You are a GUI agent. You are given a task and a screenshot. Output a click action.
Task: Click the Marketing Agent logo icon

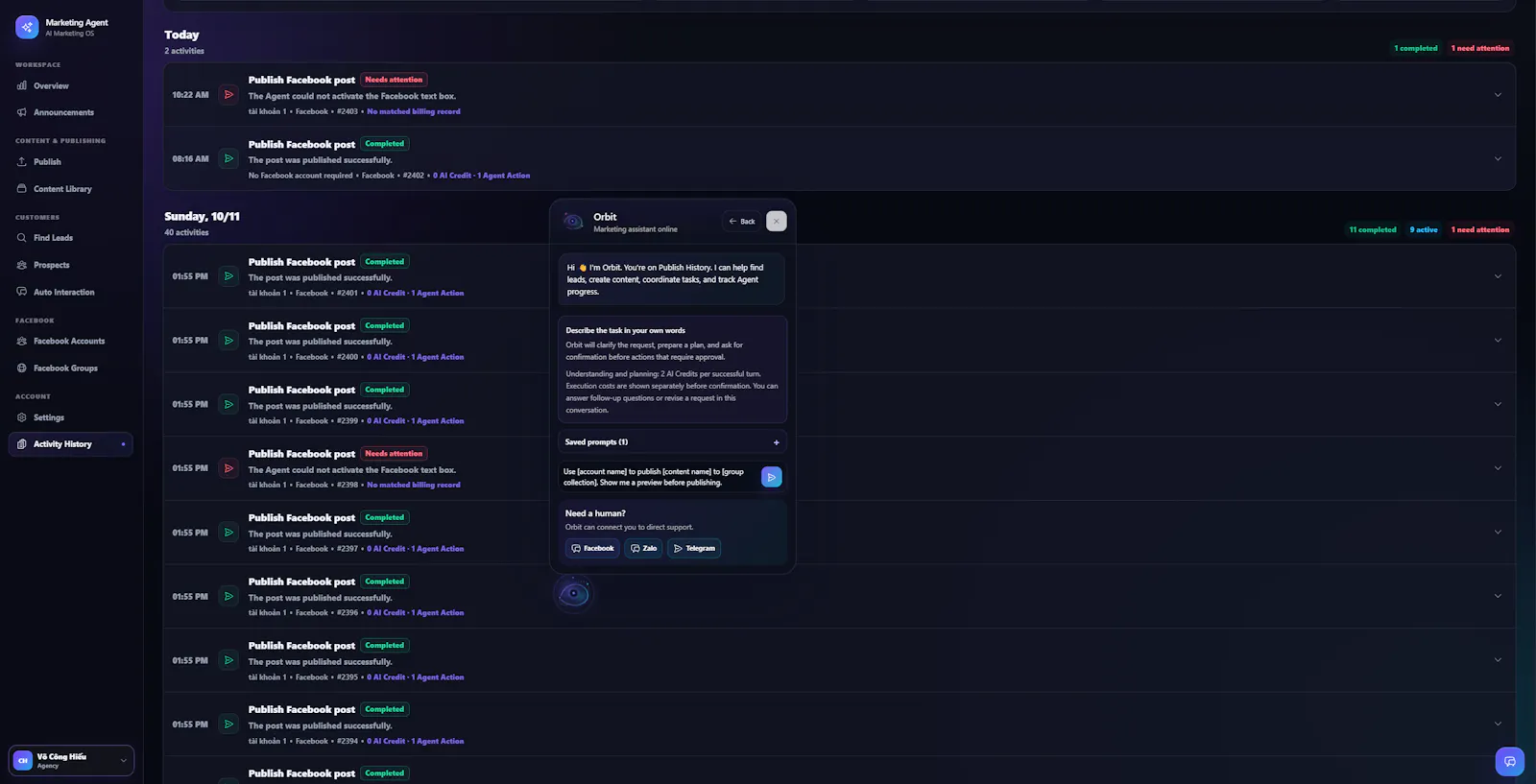[27, 27]
